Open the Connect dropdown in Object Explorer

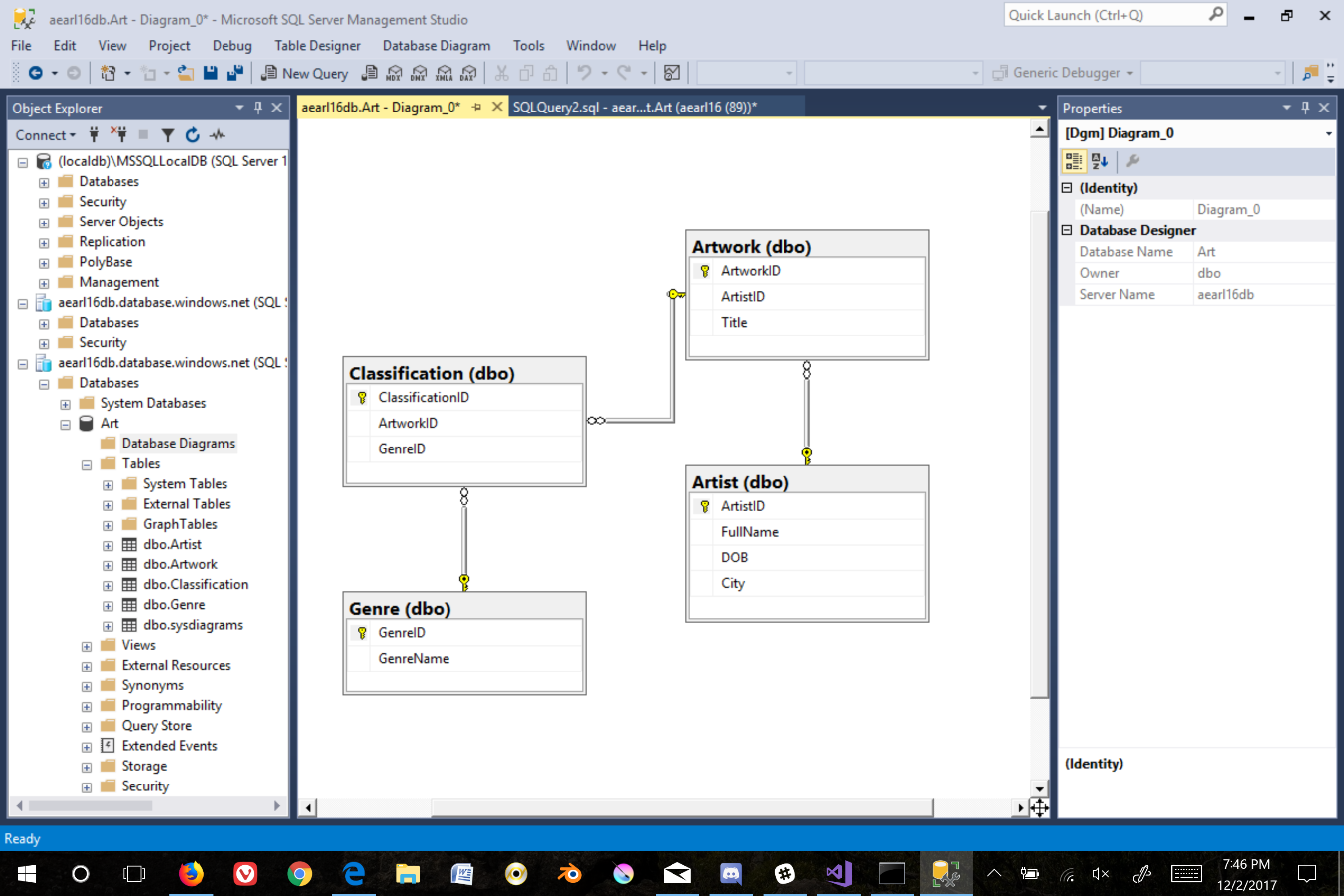pos(46,135)
